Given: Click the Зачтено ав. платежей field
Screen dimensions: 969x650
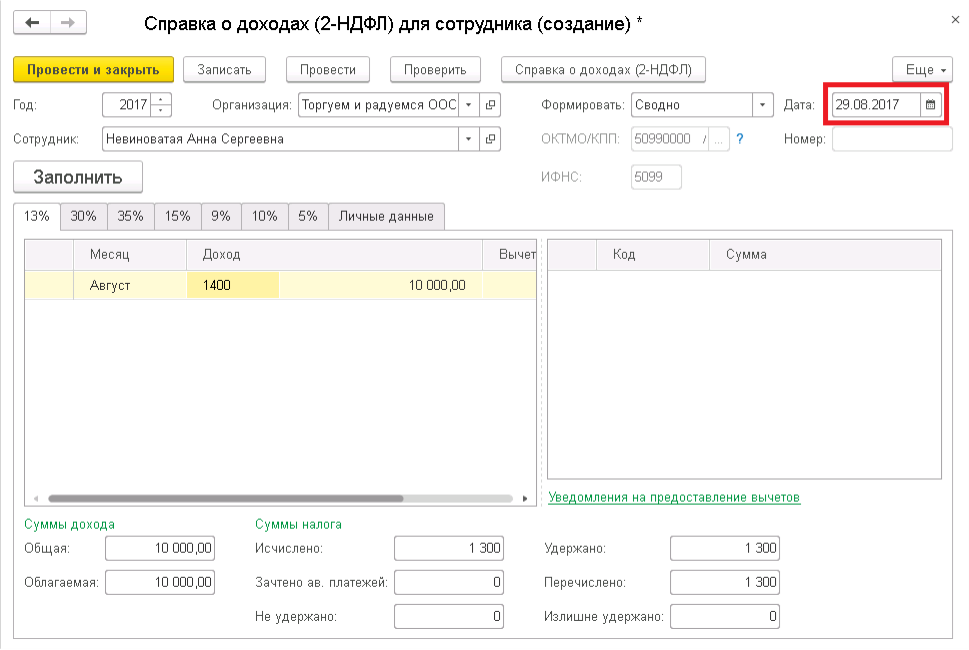Looking at the screenshot, I should (x=449, y=582).
